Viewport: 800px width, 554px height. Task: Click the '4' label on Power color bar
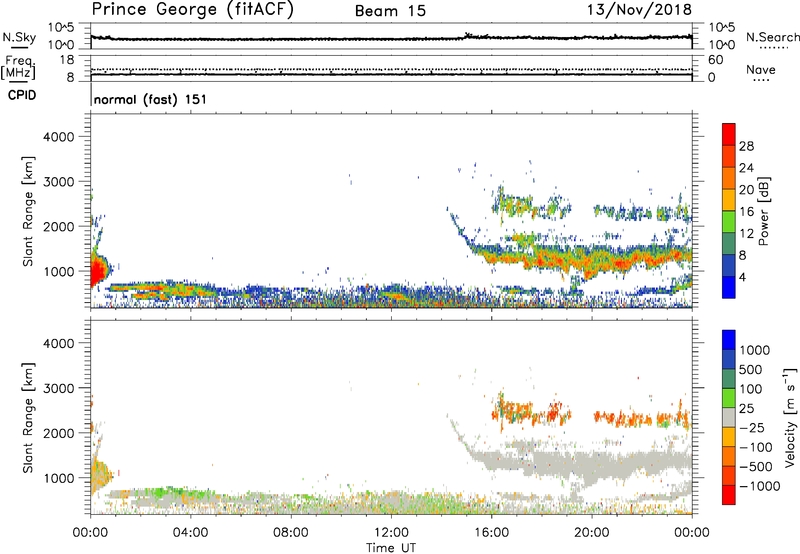[742, 277]
